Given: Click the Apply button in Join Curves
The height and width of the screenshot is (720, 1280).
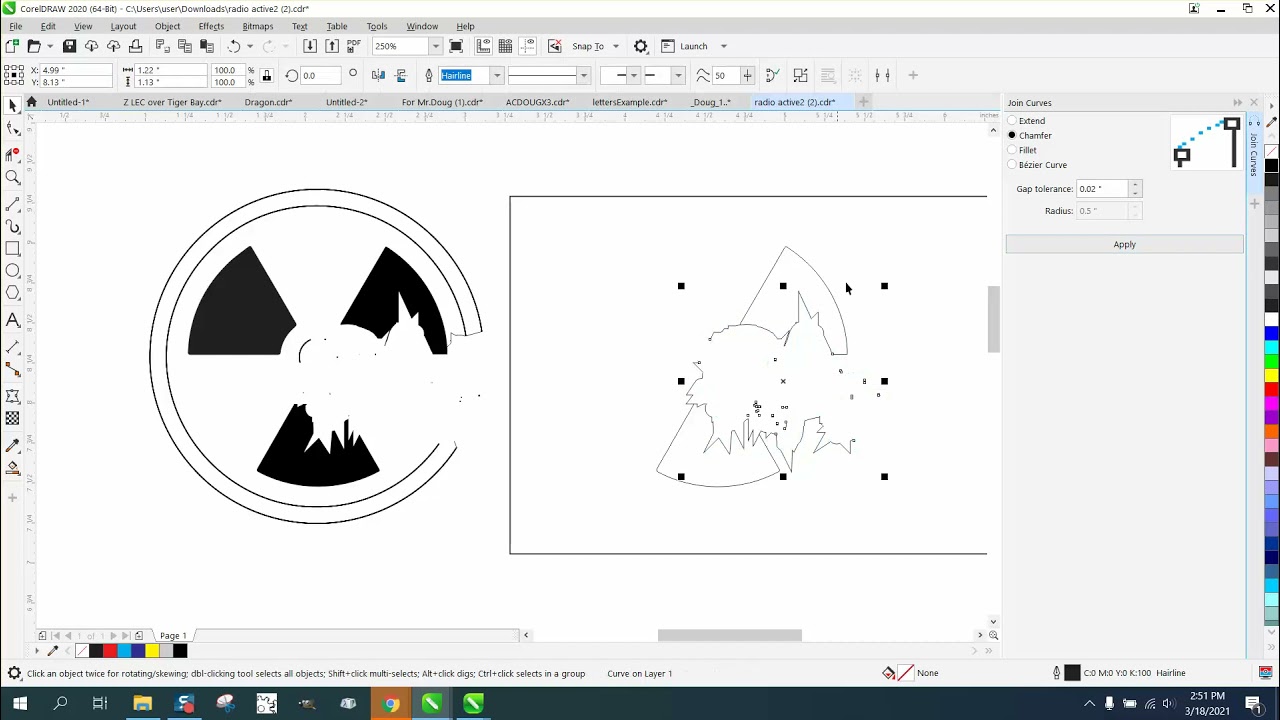Looking at the screenshot, I should [1124, 244].
